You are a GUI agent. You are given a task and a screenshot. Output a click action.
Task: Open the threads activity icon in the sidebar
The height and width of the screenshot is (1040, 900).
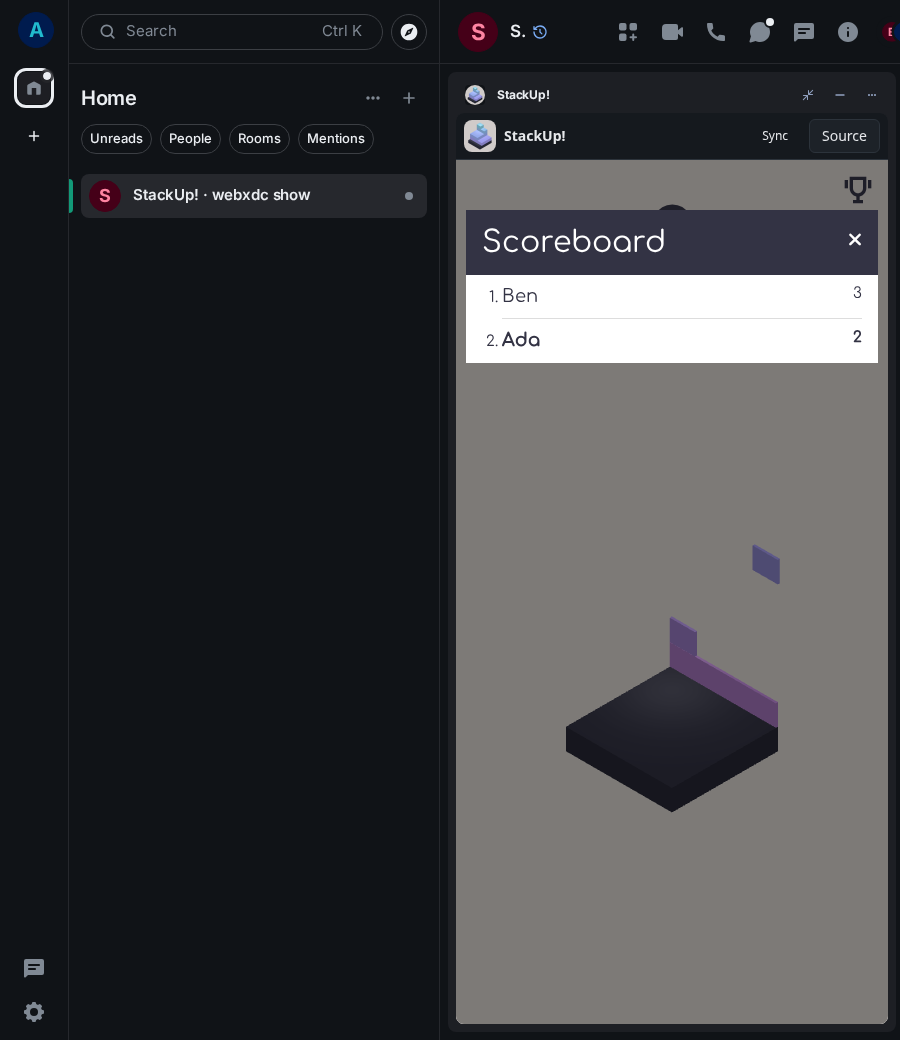pyautogui.click(x=34, y=968)
